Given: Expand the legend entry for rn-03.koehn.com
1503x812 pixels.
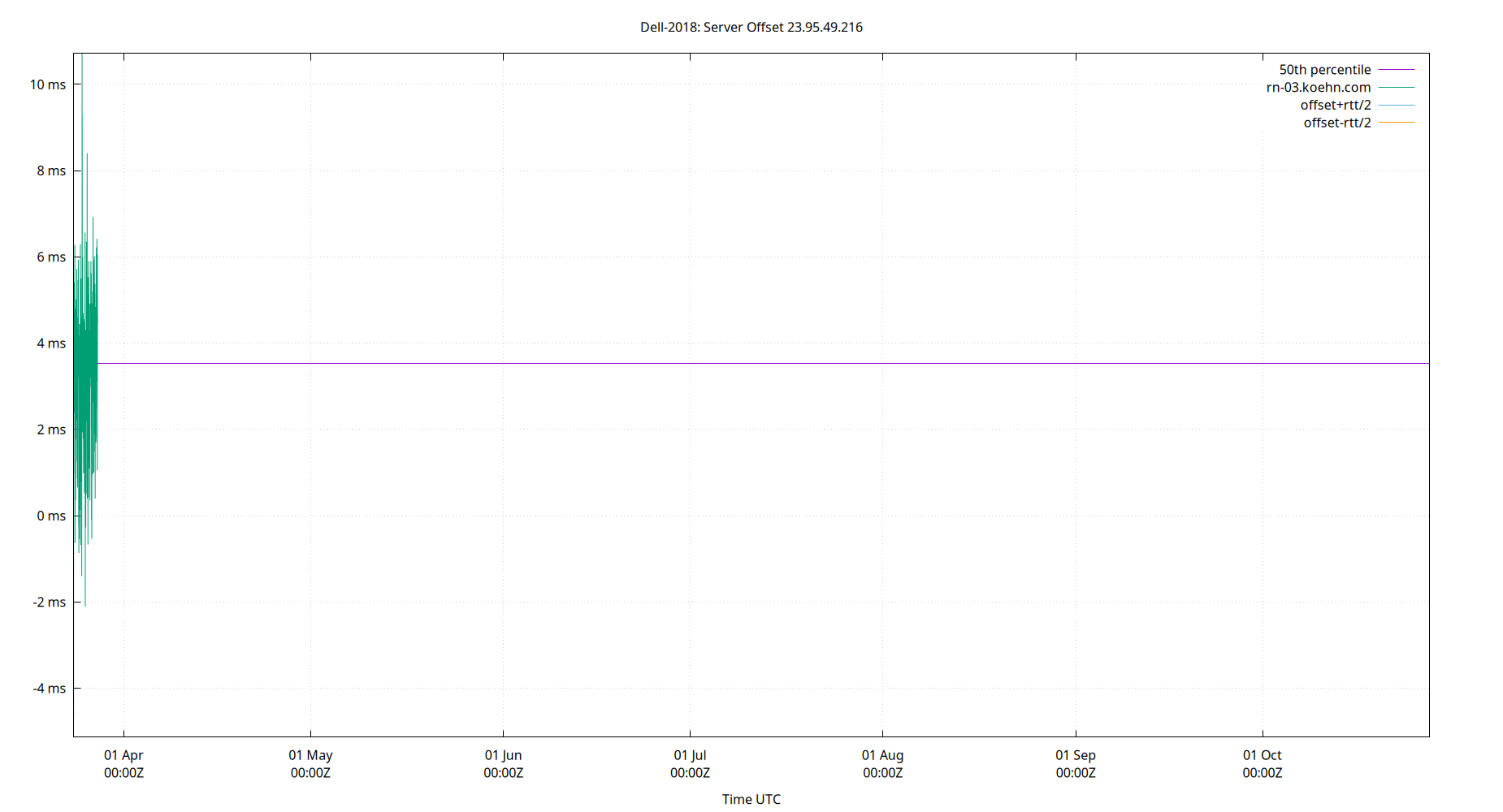Looking at the screenshot, I should (x=1318, y=87).
